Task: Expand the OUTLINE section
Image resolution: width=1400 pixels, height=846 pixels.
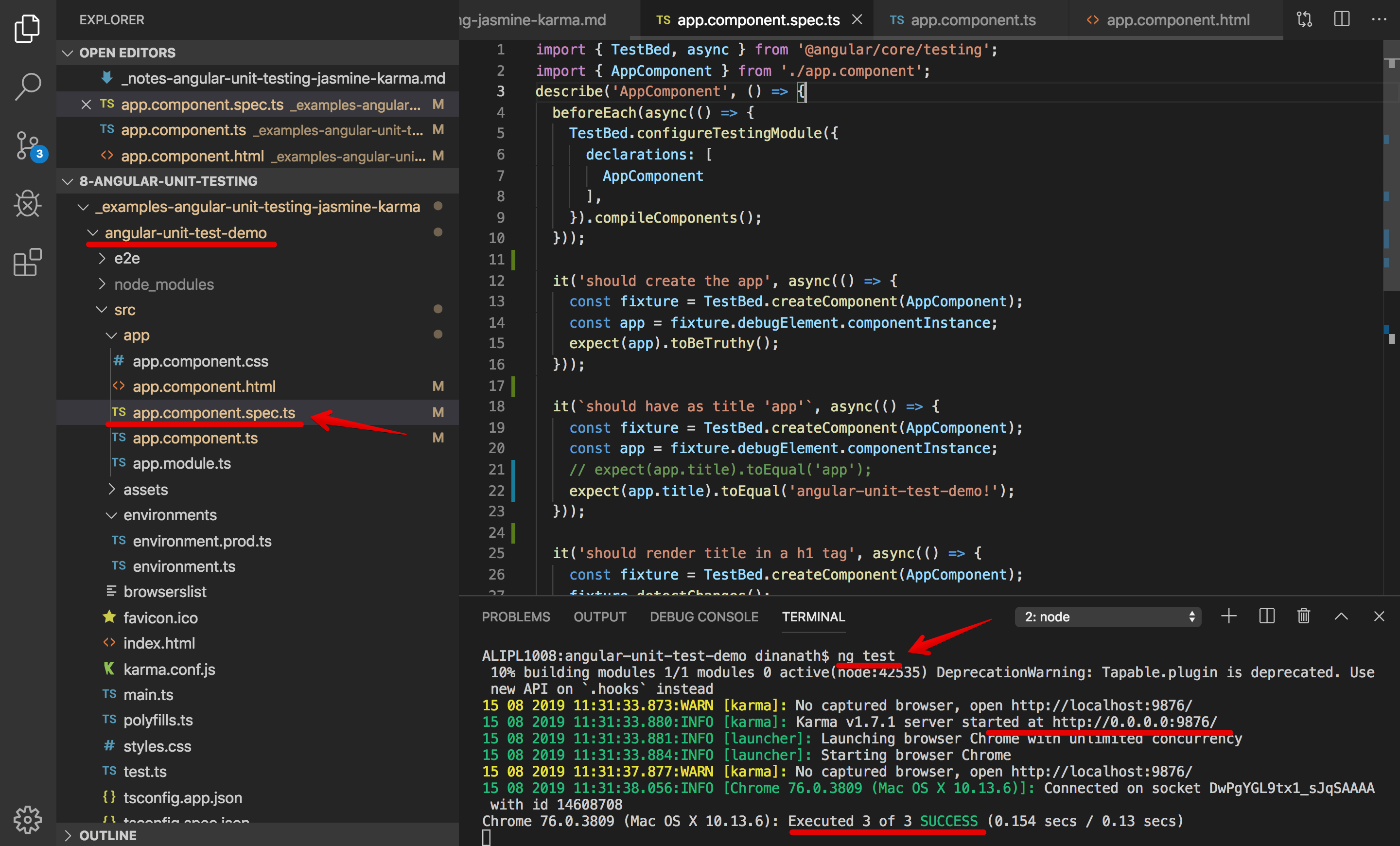Action: 108,835
